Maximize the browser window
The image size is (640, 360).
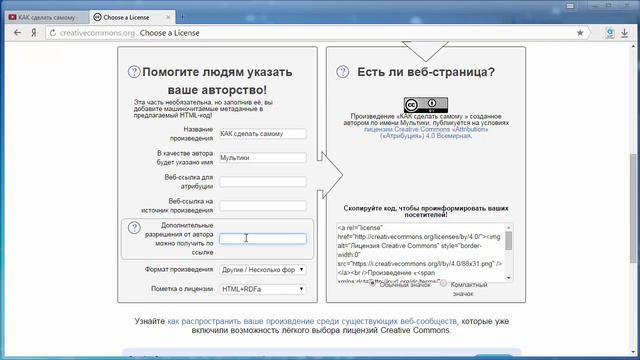(609, 5)
